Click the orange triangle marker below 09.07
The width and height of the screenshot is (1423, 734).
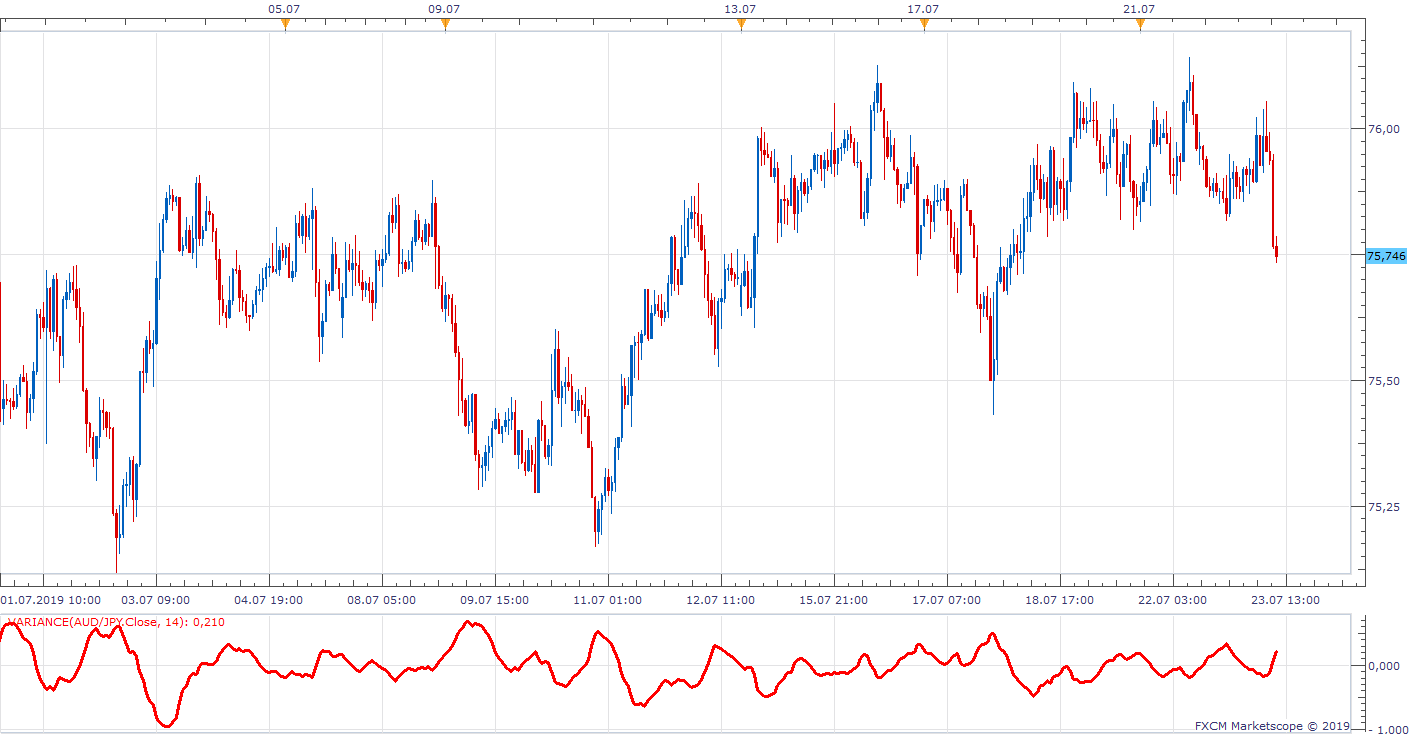click(445, 25)
